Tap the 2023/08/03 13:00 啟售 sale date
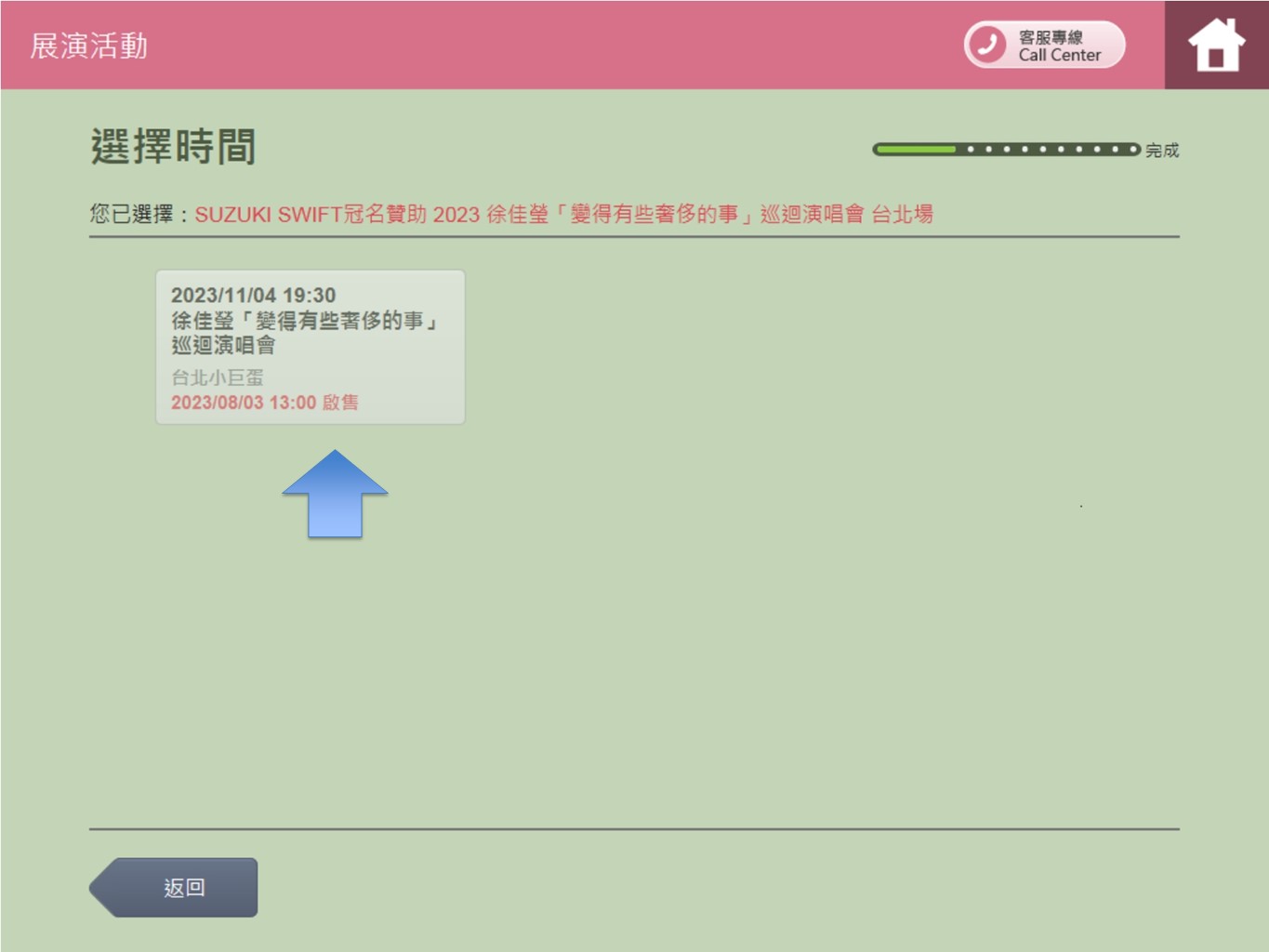1269x952 pixels. click(265, 403)
